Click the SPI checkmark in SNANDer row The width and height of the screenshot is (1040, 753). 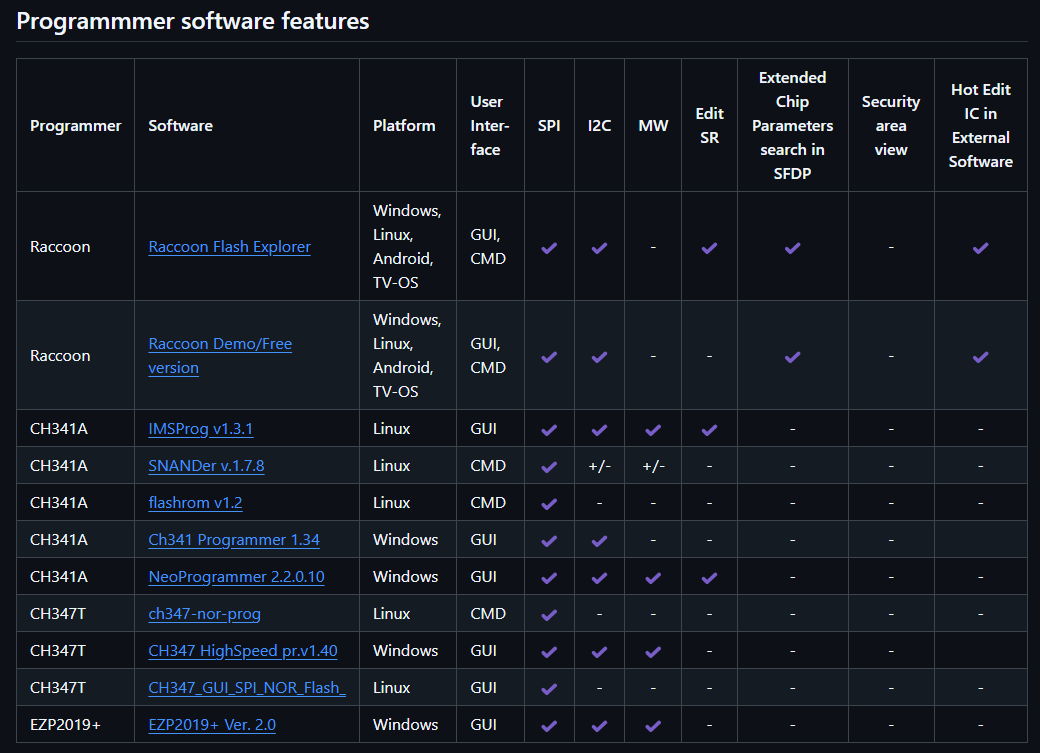[x=549, y=467]
